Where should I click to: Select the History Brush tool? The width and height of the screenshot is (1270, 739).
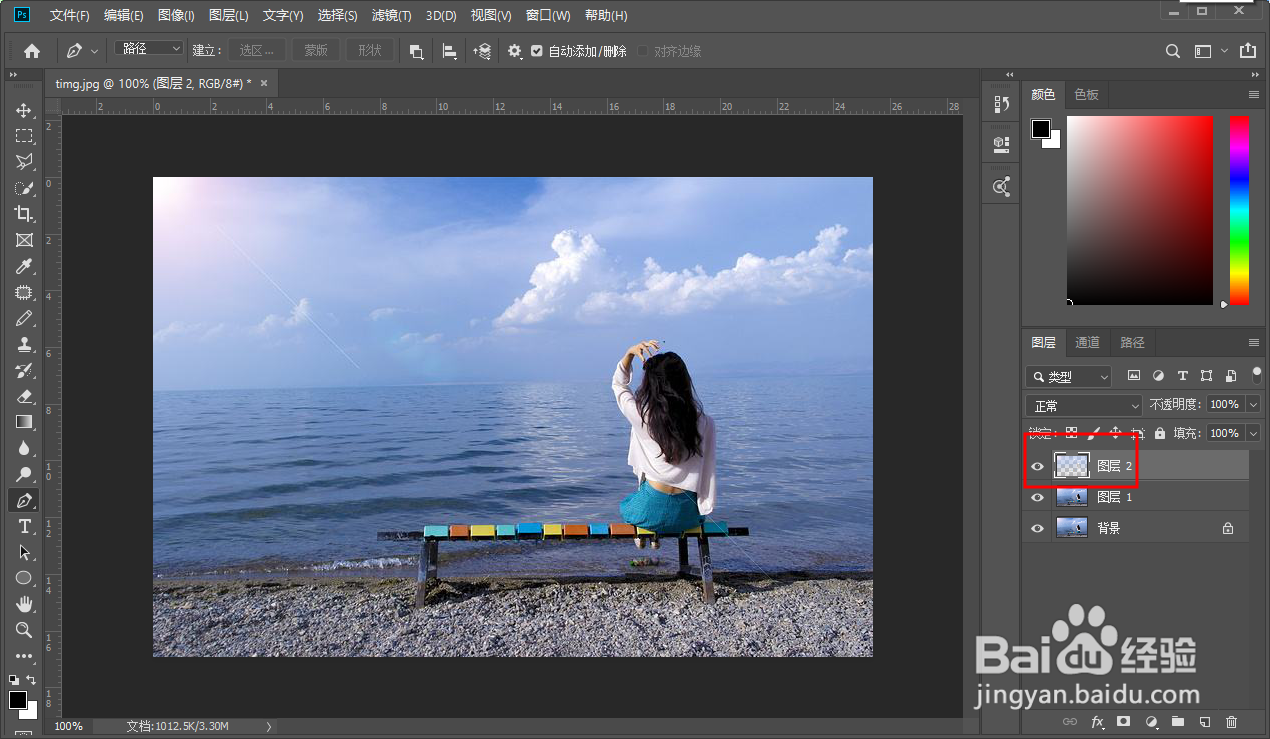click(x=24, y=370)
